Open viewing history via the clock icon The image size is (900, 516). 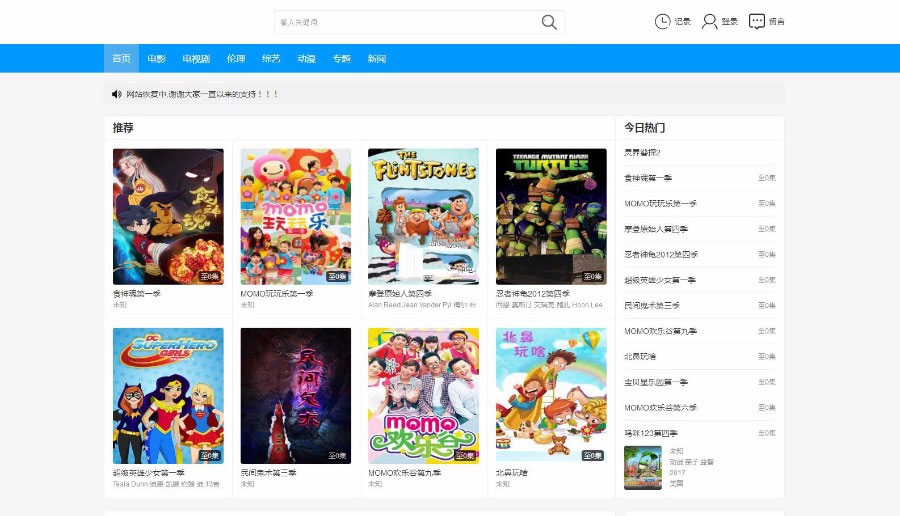coord(662,21)
